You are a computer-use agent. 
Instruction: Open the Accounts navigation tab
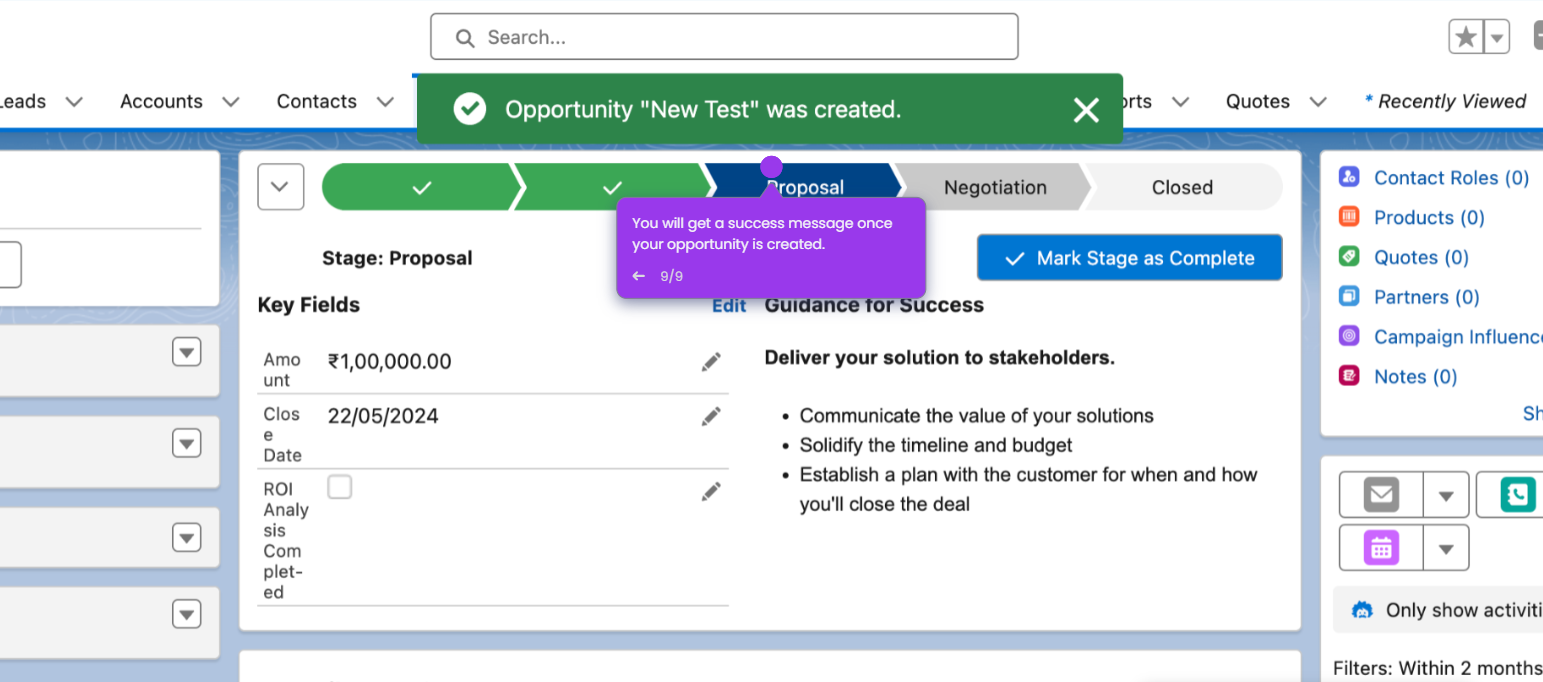tap(161, 101)
